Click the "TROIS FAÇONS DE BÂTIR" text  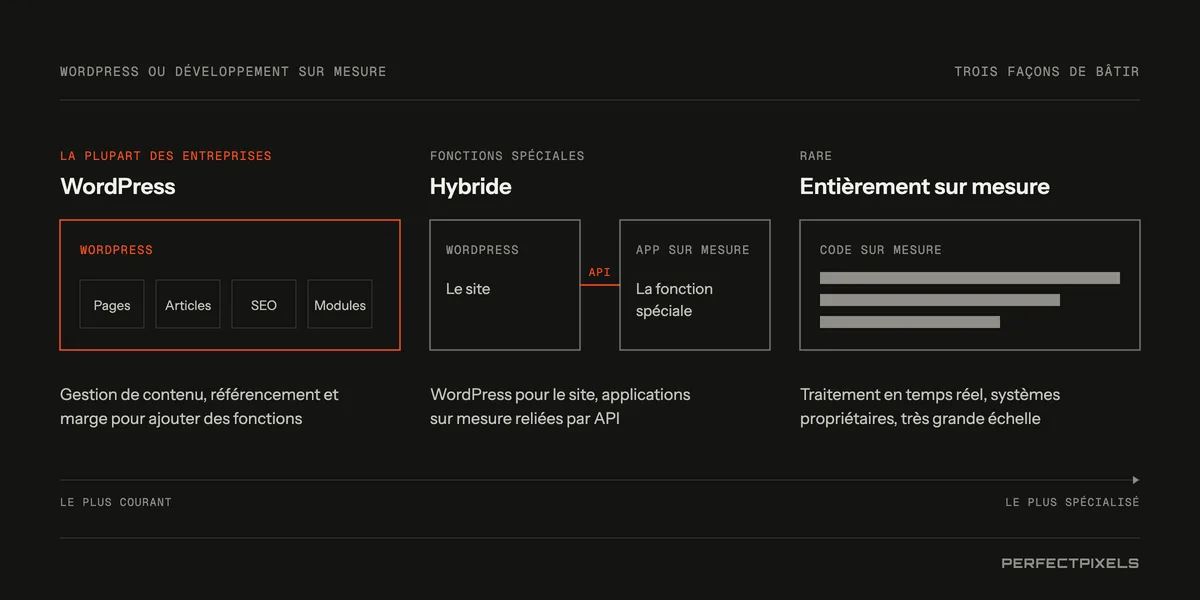pyautogui.click(x=1047, y=72)
